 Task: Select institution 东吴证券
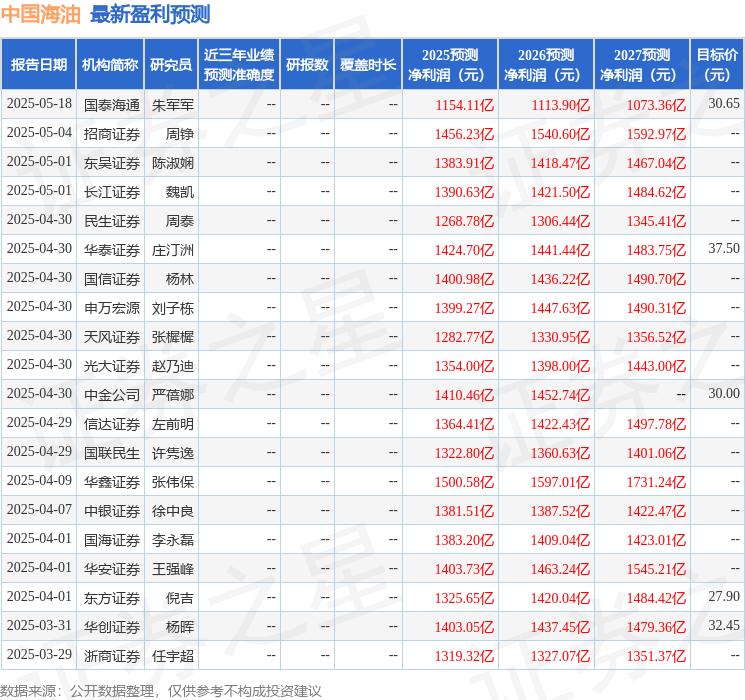[x=112, y=163]
